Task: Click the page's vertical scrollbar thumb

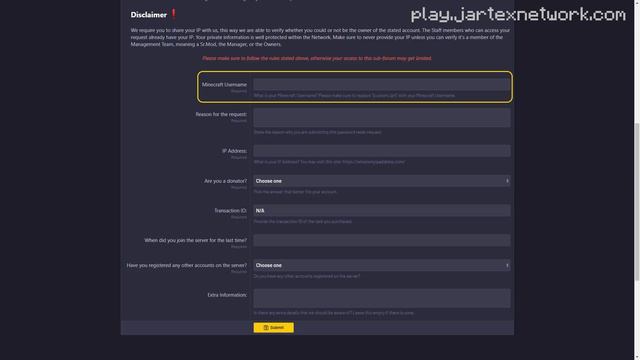Action: [x=637, y=201]
